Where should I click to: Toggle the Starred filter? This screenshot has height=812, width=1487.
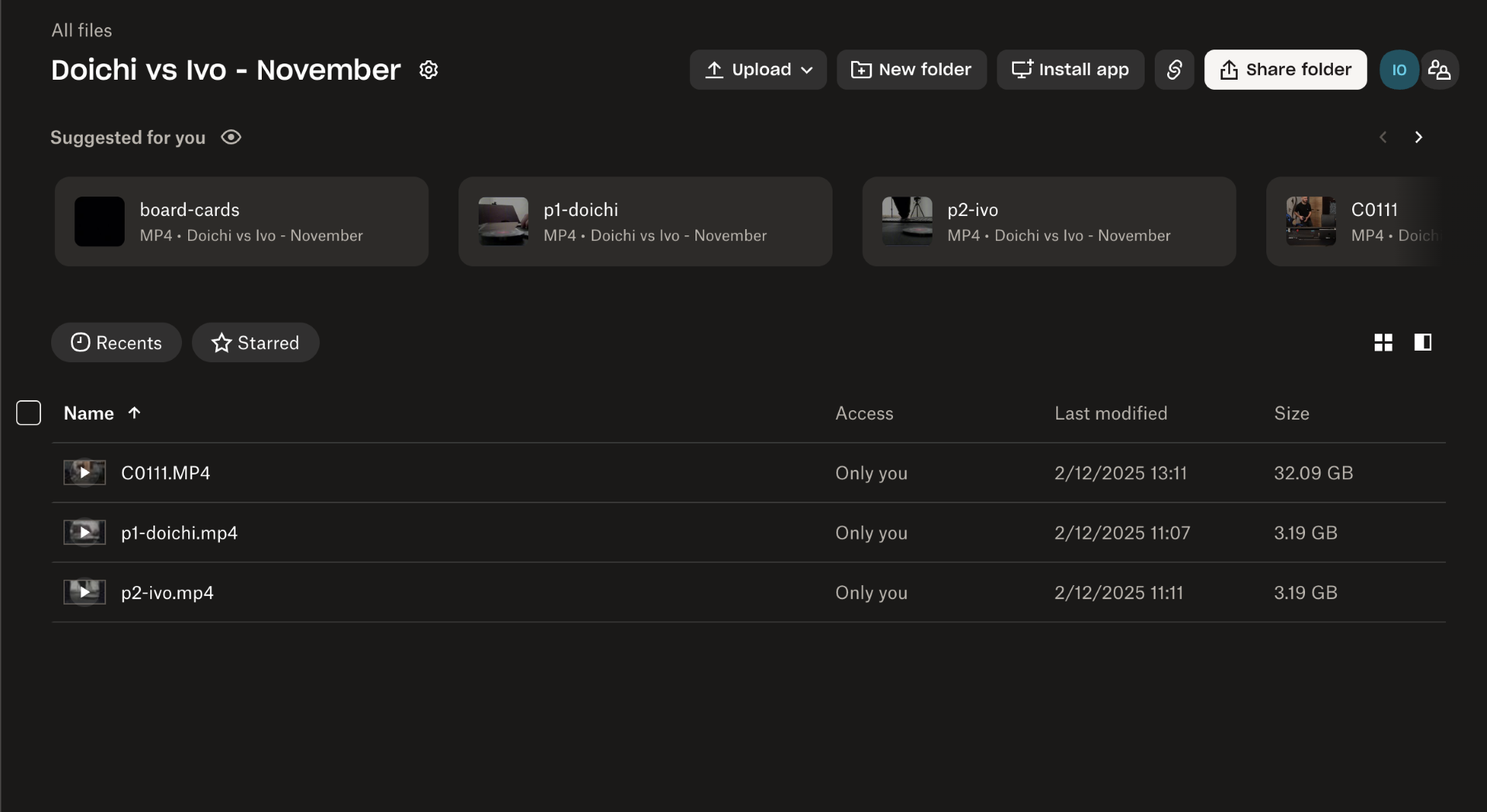[255, 342]
